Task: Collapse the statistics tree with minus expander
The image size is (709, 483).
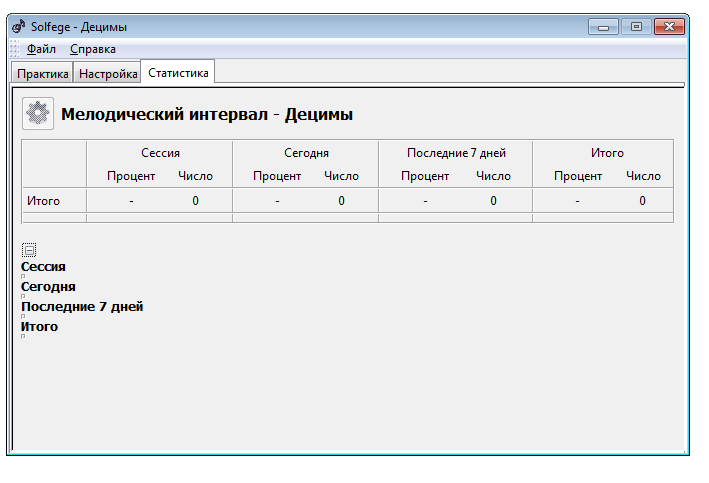Action: point(29,250)
